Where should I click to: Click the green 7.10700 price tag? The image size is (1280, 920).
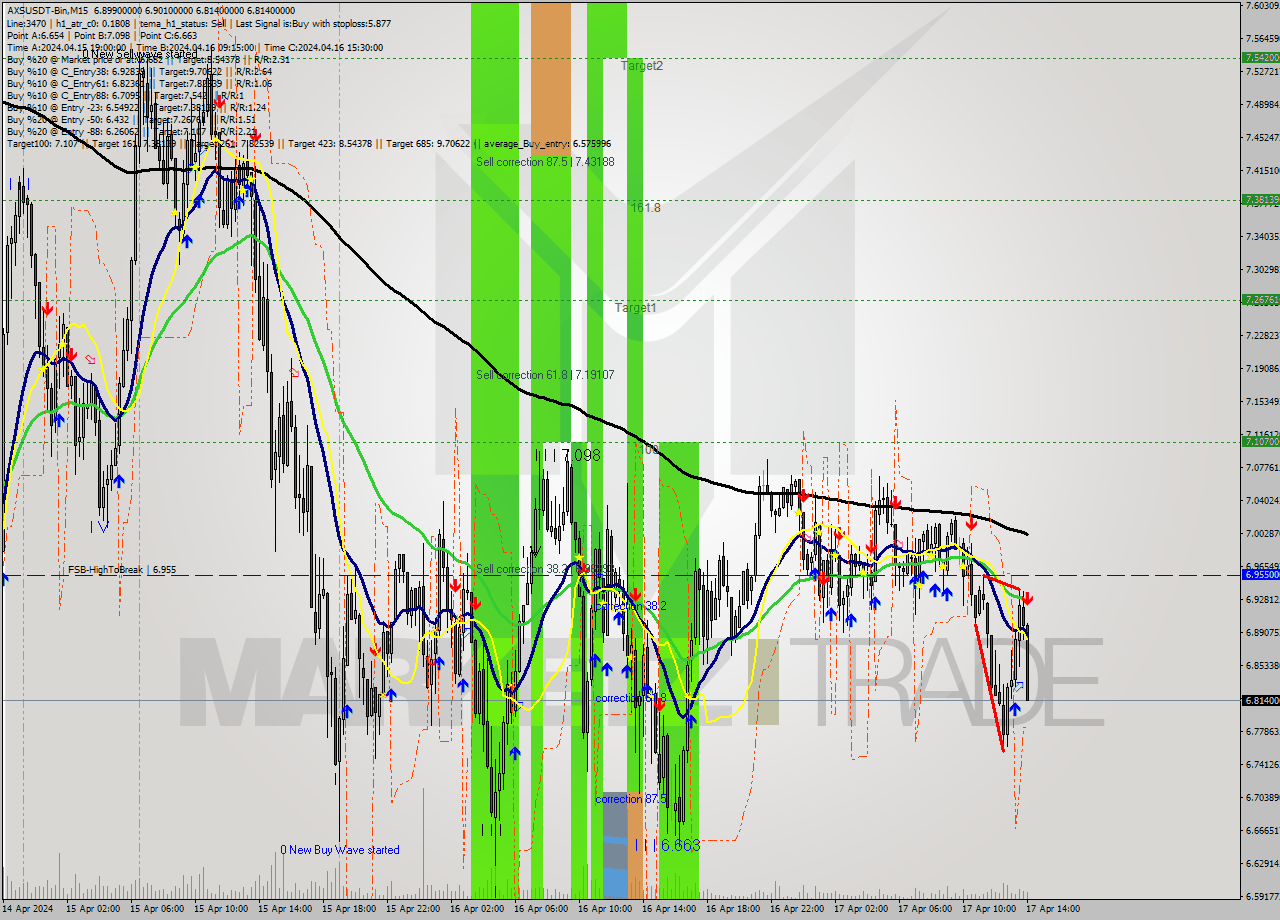point(1260,441)
